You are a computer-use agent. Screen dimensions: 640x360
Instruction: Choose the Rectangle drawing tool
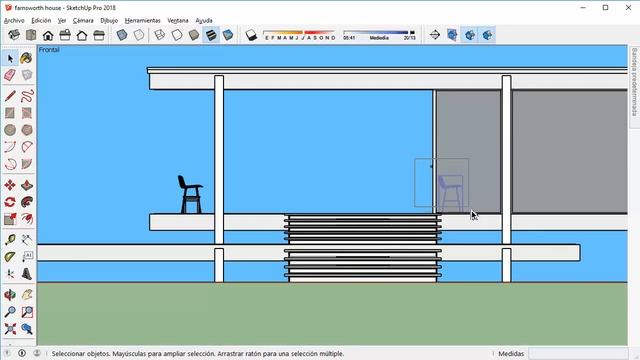coord(10,113)
